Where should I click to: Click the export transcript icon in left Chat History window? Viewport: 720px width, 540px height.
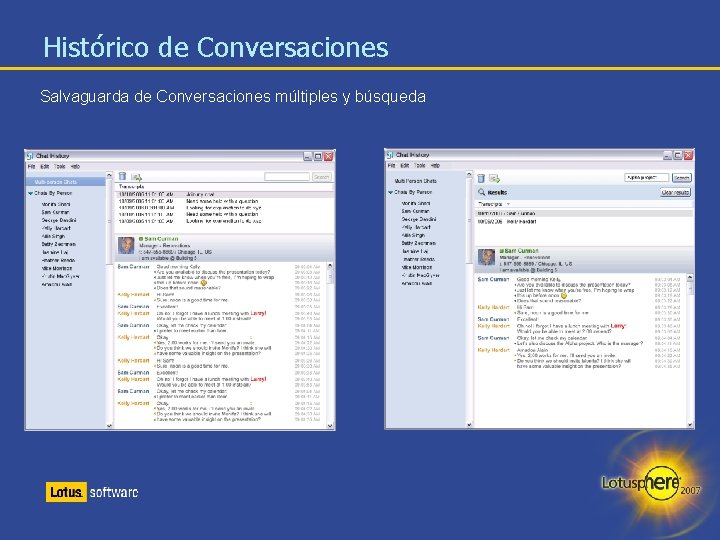tap(136, 177)
